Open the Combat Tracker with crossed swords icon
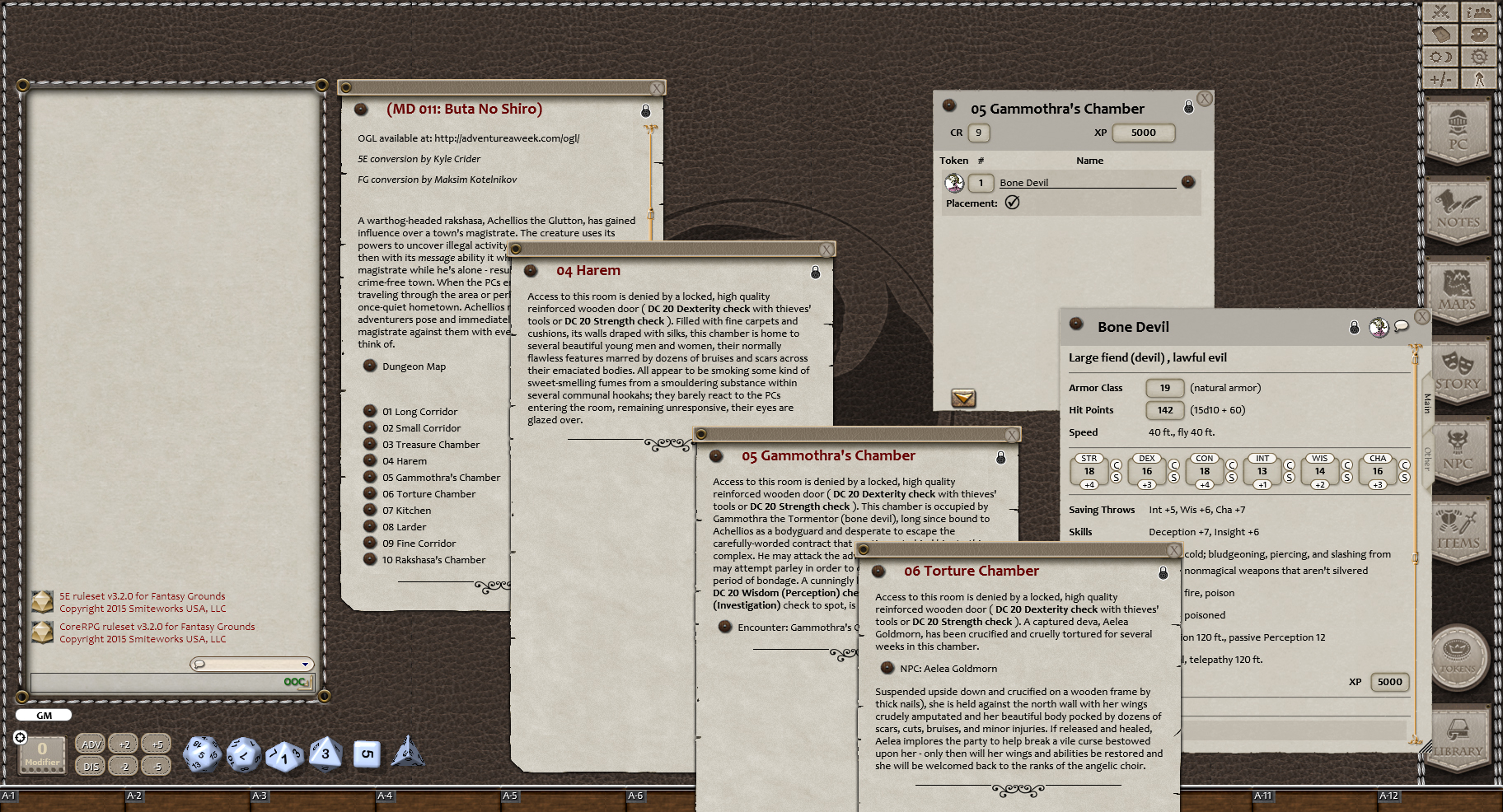 pyautogui.click(x=1440, y=12)
